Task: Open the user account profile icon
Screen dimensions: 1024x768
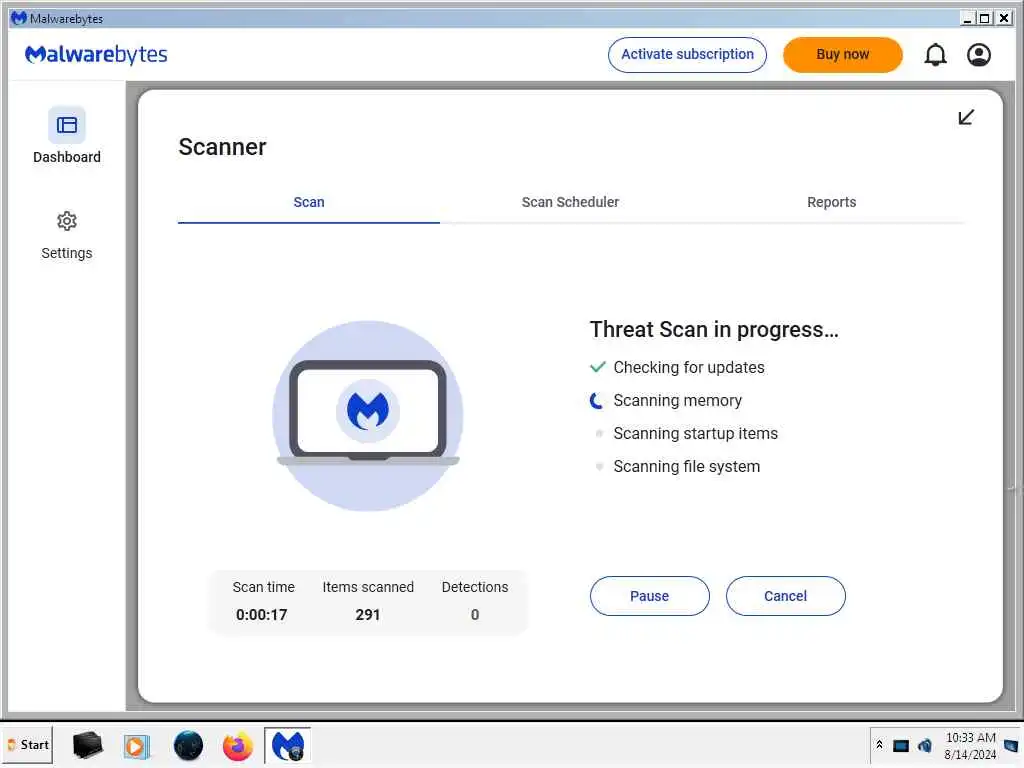Action: (x=978, y=55)
